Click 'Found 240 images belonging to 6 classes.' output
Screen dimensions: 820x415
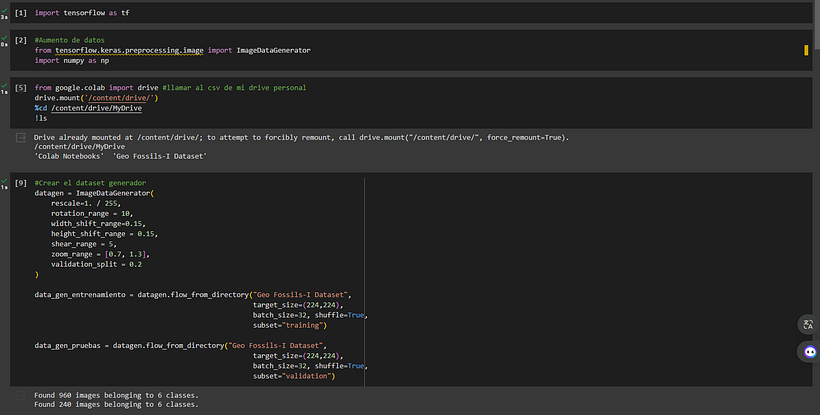coord(116,404)
